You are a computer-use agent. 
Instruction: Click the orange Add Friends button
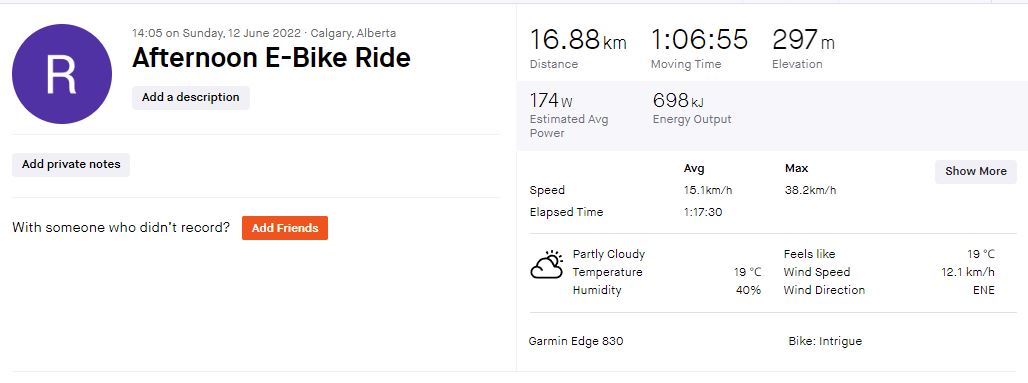285,228
